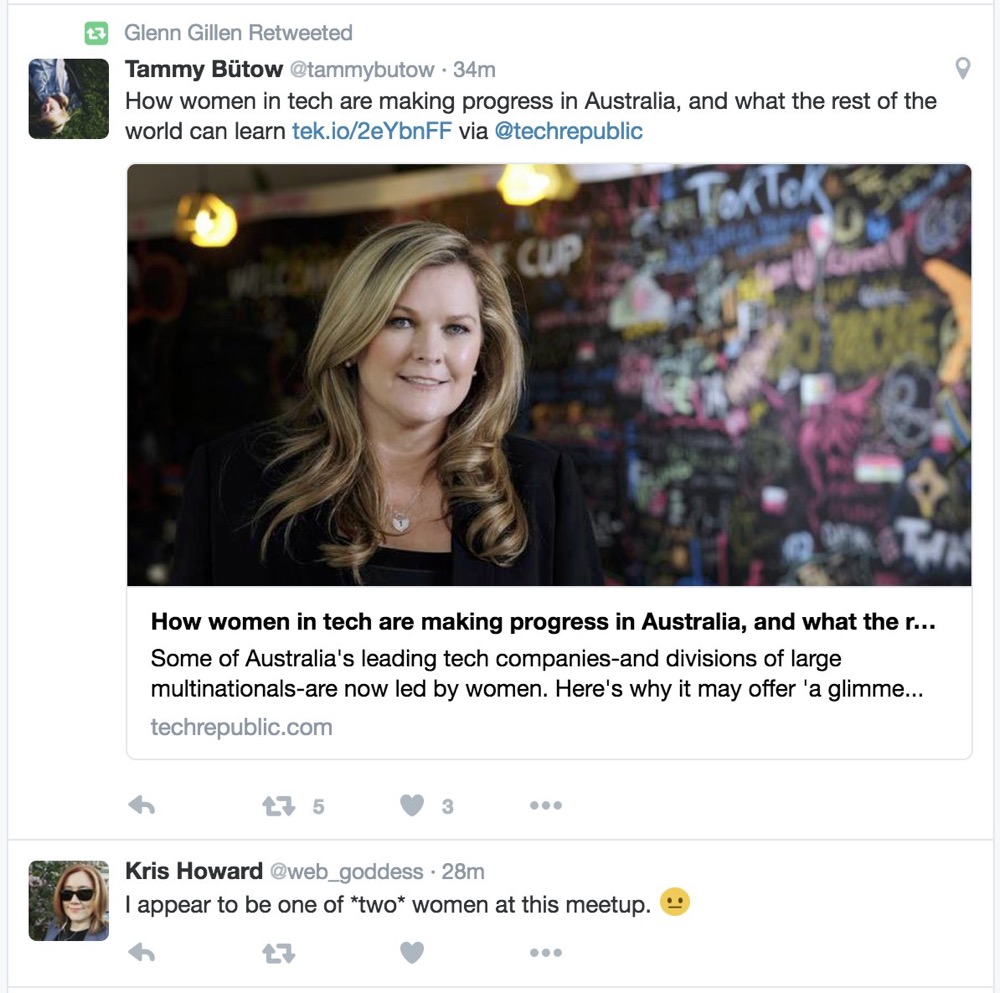Open the article preview image
Screen dimensions: 1000x993
click(549, 375)
